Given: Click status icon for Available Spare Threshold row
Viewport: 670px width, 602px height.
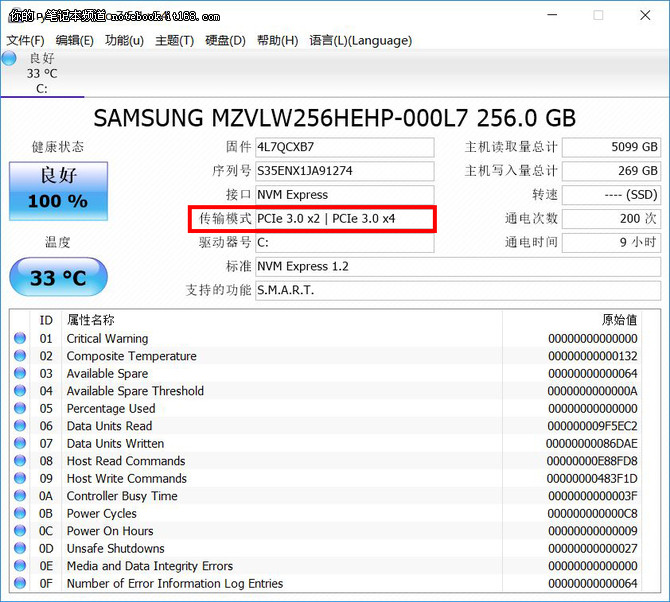Looking at the screenshot, I should click(20, 391).
